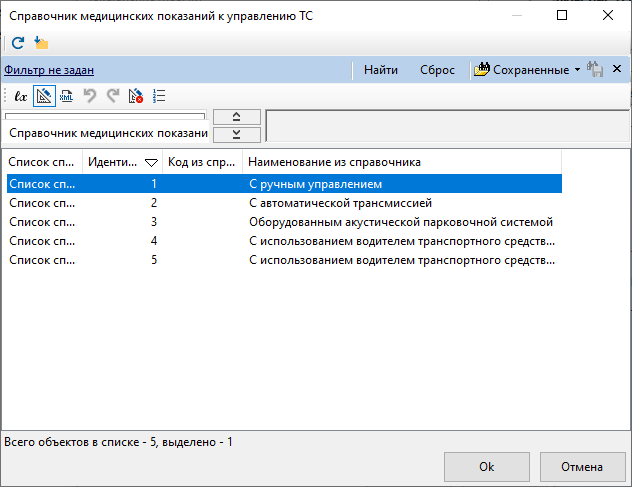This screenshot has width=632, height=487.
Task: Click the Сброс button
Action: tap(437, 70)
